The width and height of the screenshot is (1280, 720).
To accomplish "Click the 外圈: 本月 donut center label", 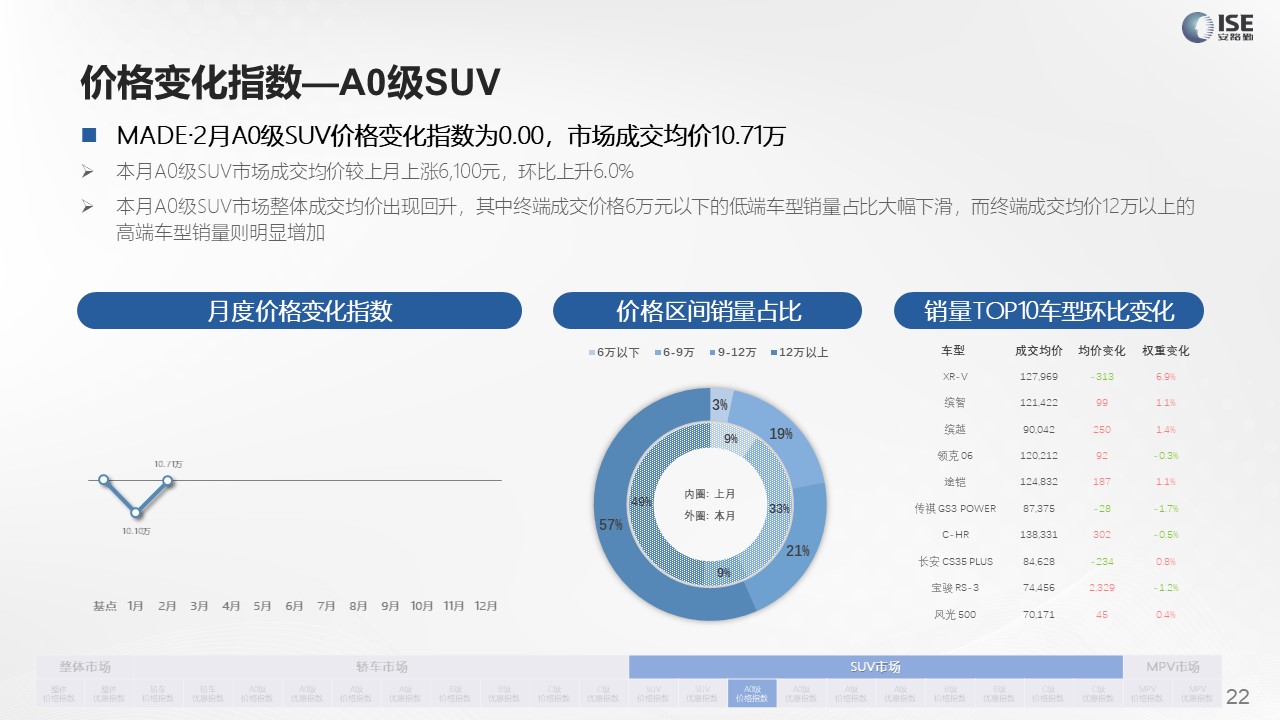I will point(709,516).
